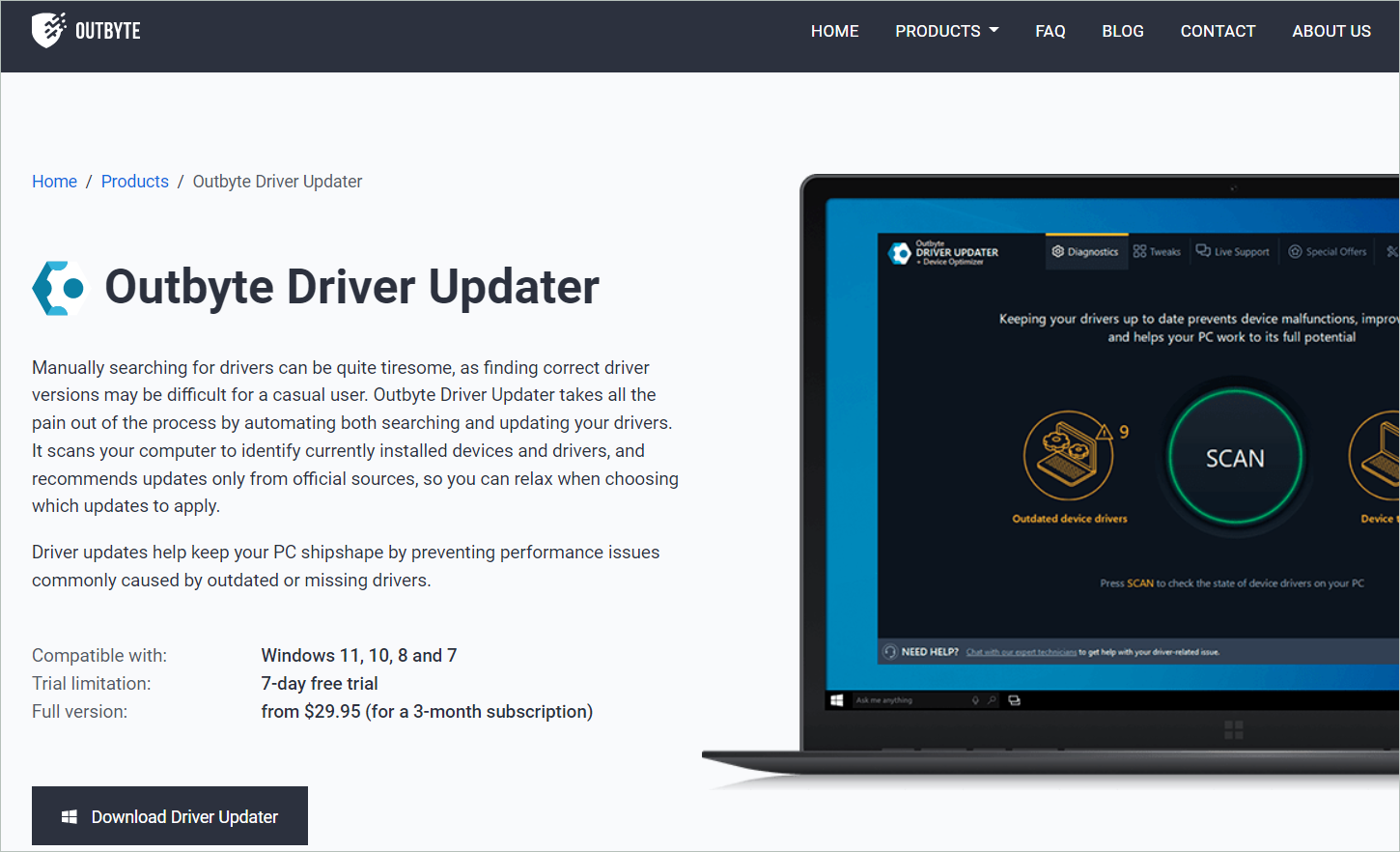The width and height of the screenshot is (1400, 852).
Task: Expand the PRODUCTS dropdown menu
Action: 946,31
